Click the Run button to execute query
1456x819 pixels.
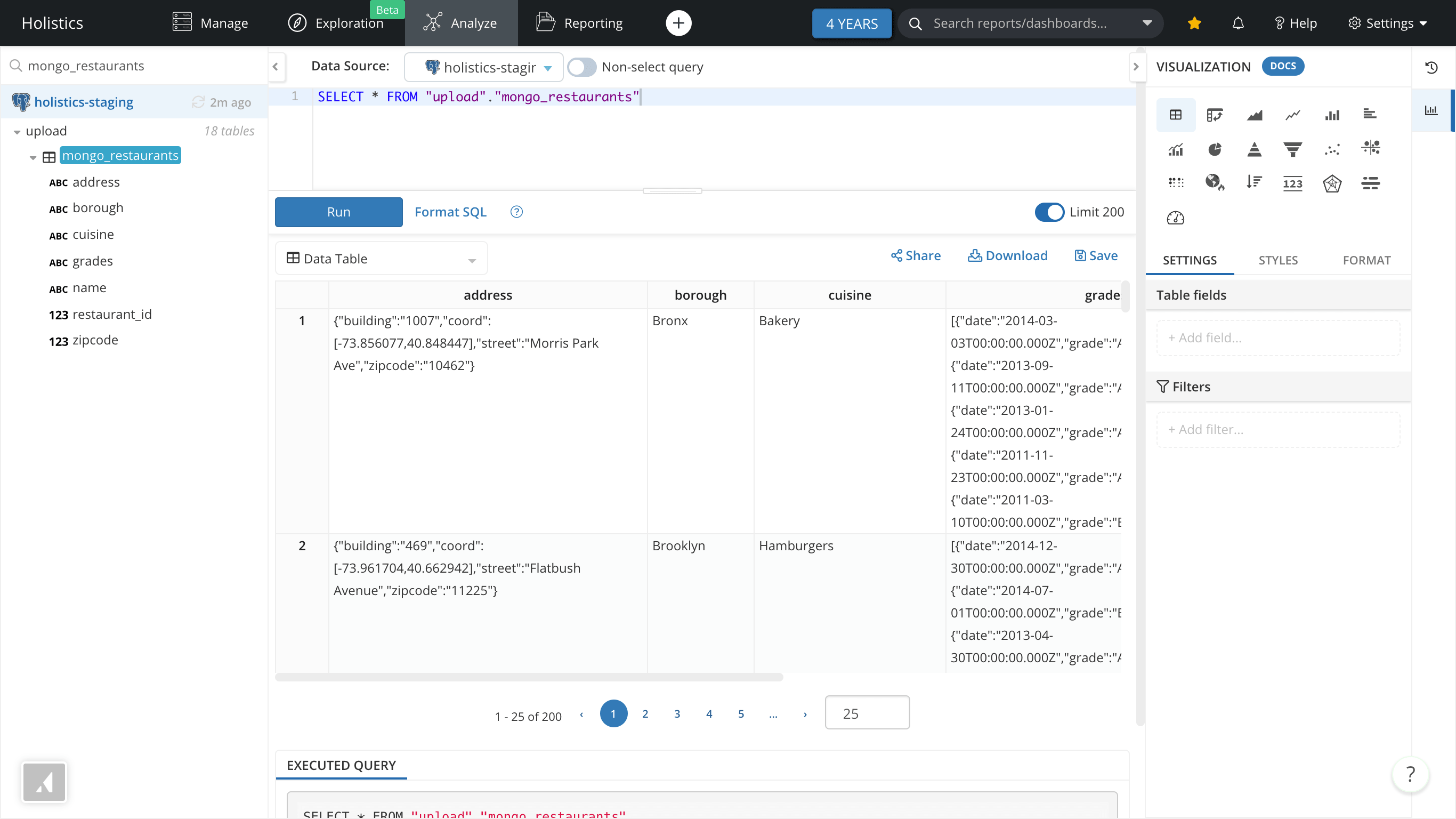pyautogui.click(x=339, y=211)
